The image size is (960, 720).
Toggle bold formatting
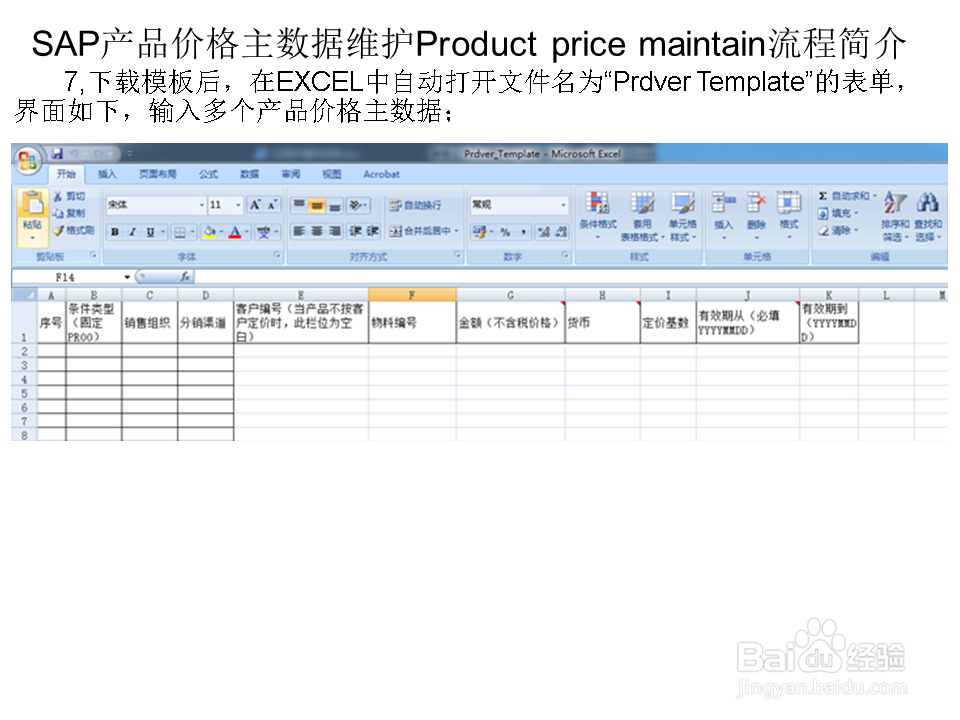pyautogui.click(x=114, y=232)
